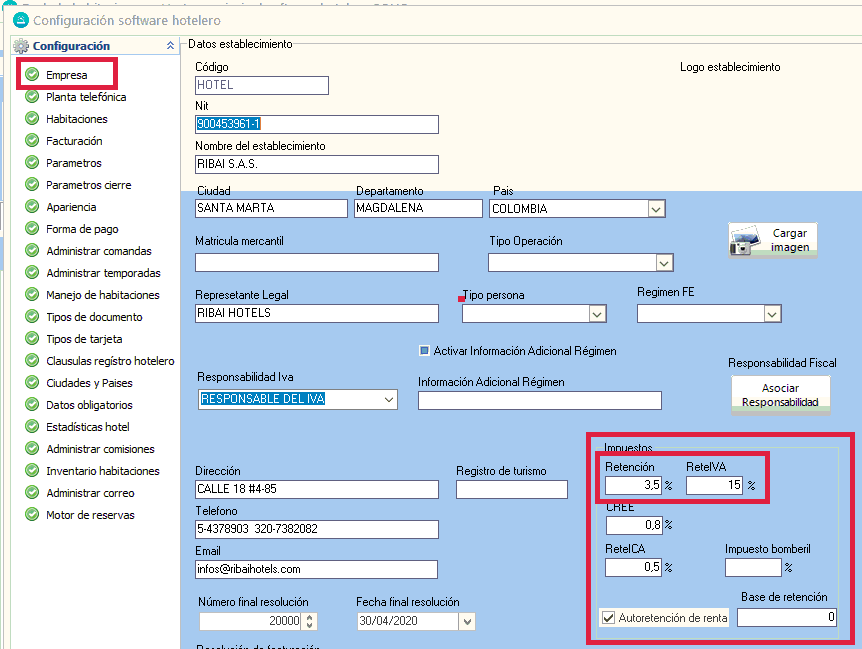The height and width of the screenshot is (649, 862).
Task: Click the check icon beside Motor de reservas
Action: [32, 515]
